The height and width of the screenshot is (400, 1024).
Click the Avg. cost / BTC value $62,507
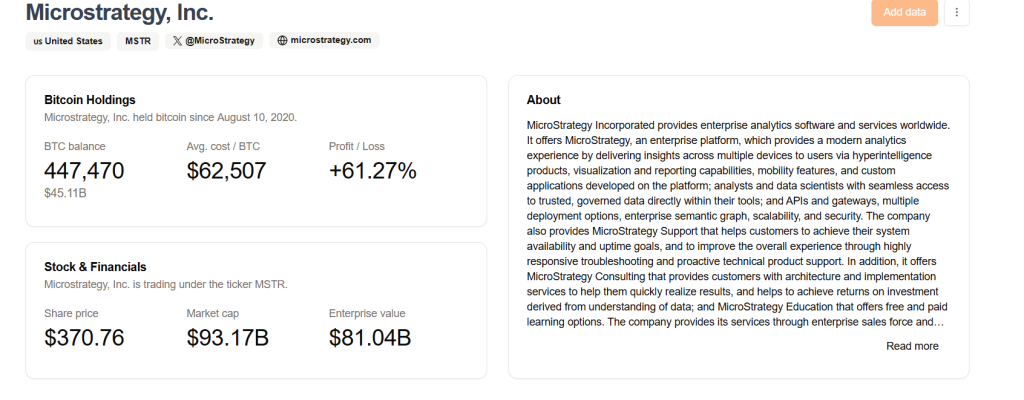pos(227,171)
